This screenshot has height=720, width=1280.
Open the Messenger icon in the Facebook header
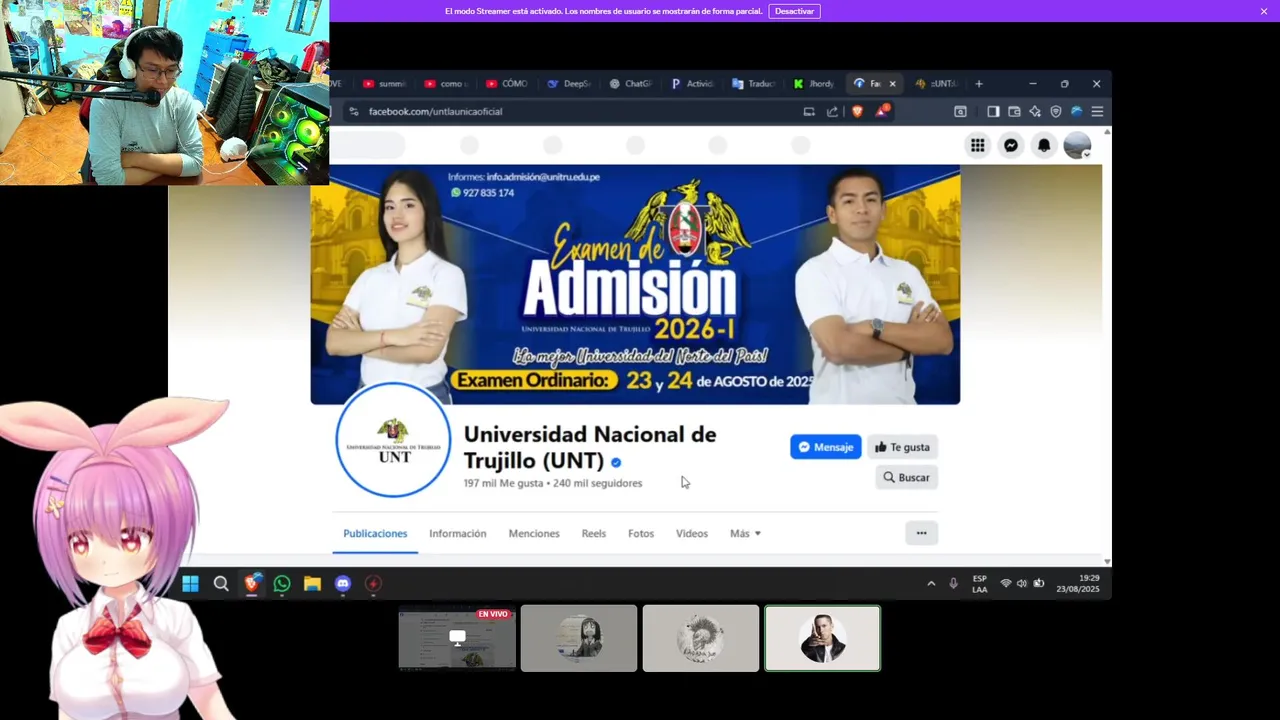click(x=1011, y=146)
